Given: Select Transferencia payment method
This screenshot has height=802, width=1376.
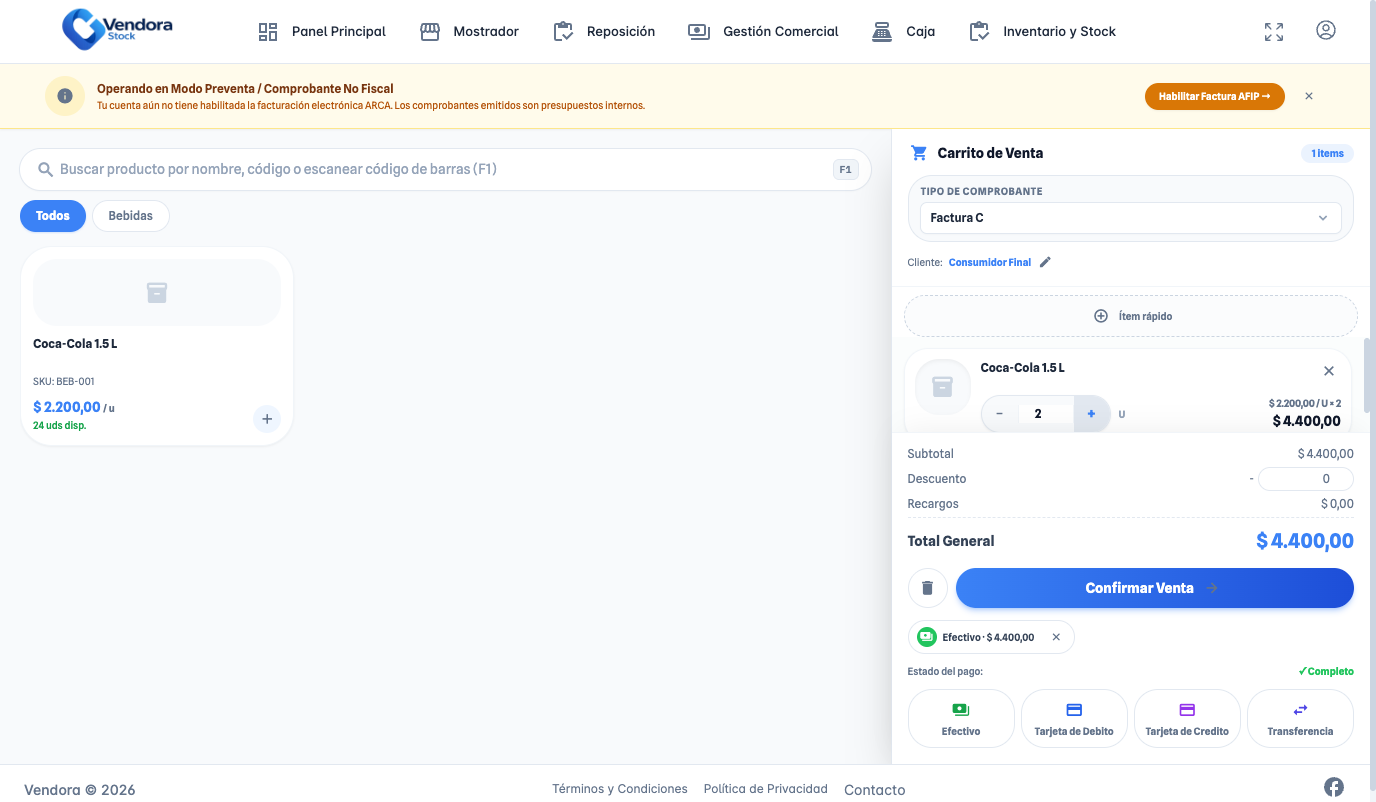Looking at the screenshot, I should (1300, 719).
